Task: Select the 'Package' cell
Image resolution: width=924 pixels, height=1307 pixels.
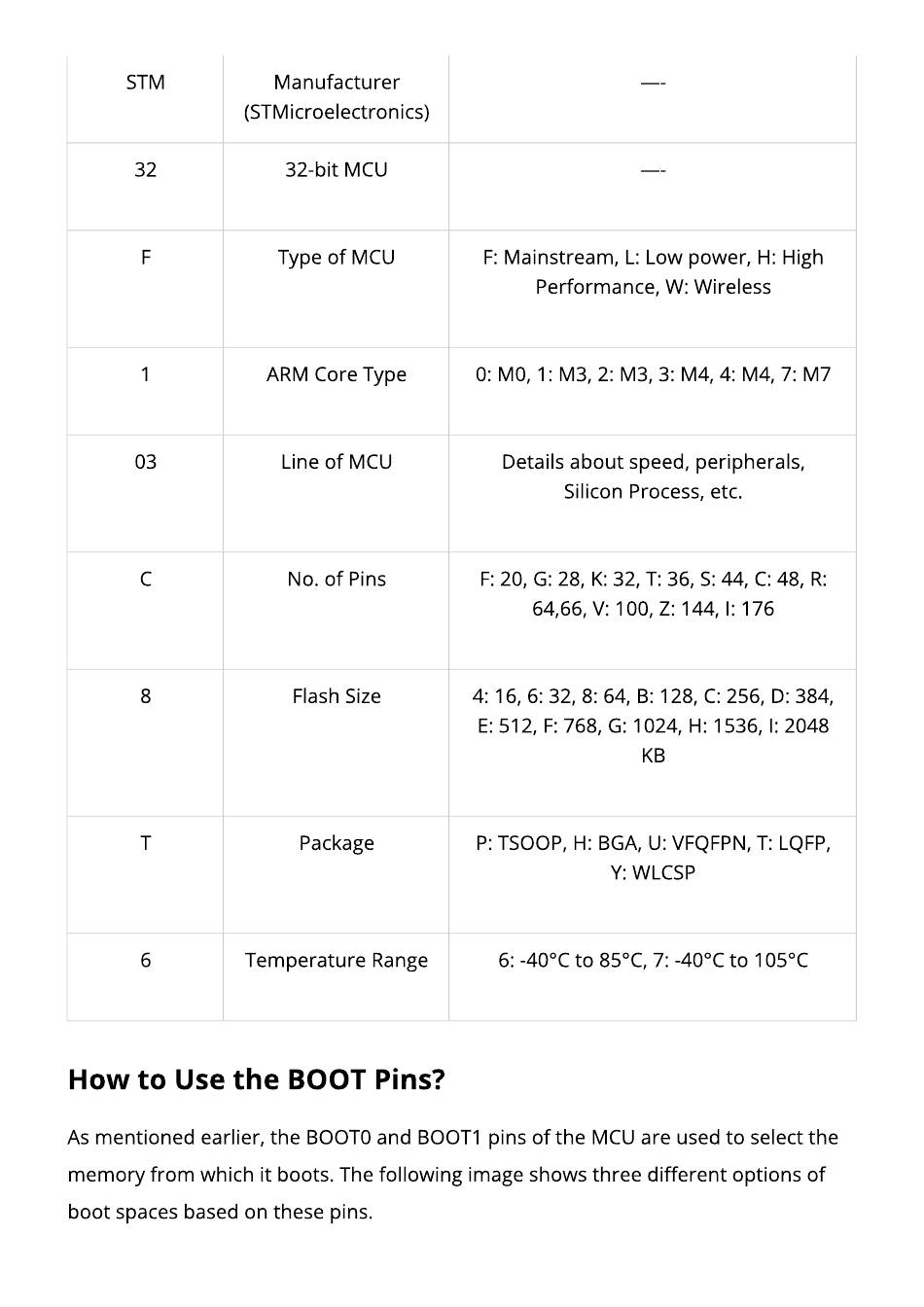Action: click(336, 843)
